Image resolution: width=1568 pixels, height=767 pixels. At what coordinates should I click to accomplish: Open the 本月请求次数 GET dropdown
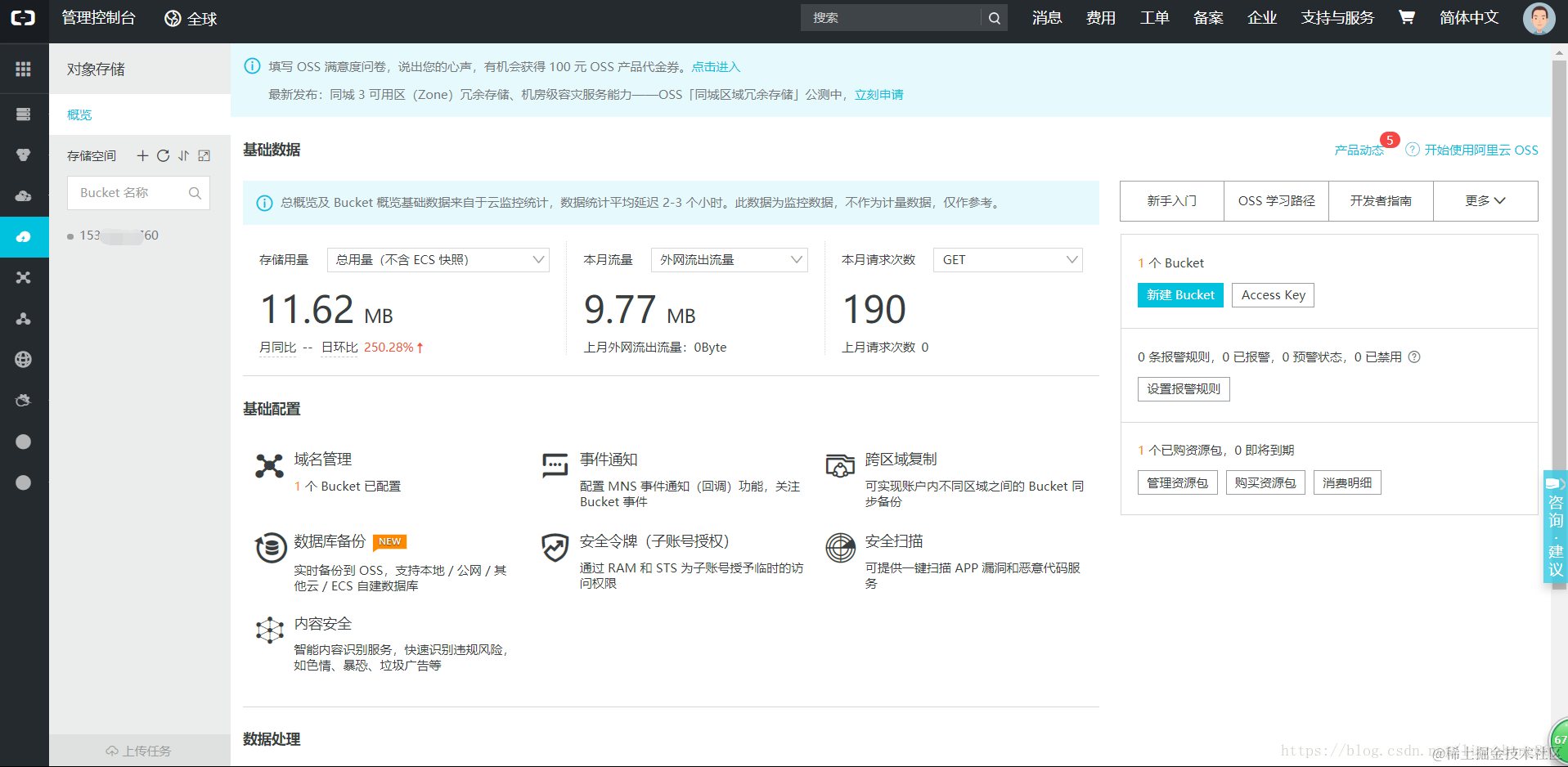(x=1008, y=260)
